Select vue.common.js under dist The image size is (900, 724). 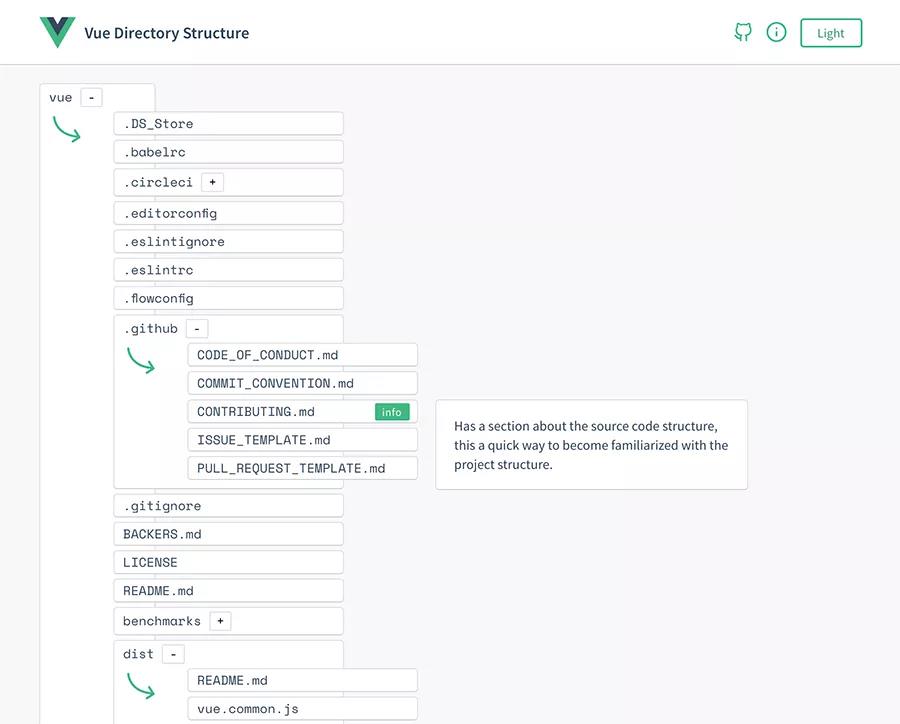(301, 709)
